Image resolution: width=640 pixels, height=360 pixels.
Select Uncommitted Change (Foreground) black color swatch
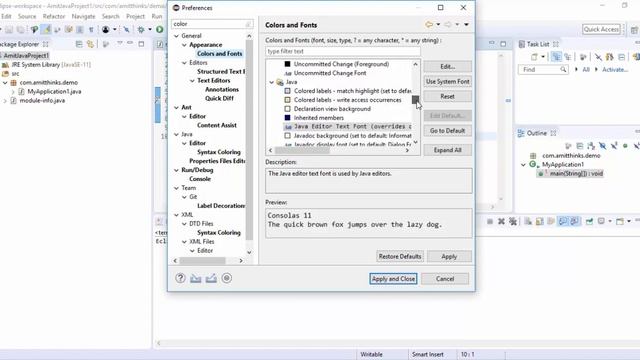pos(287,64)
